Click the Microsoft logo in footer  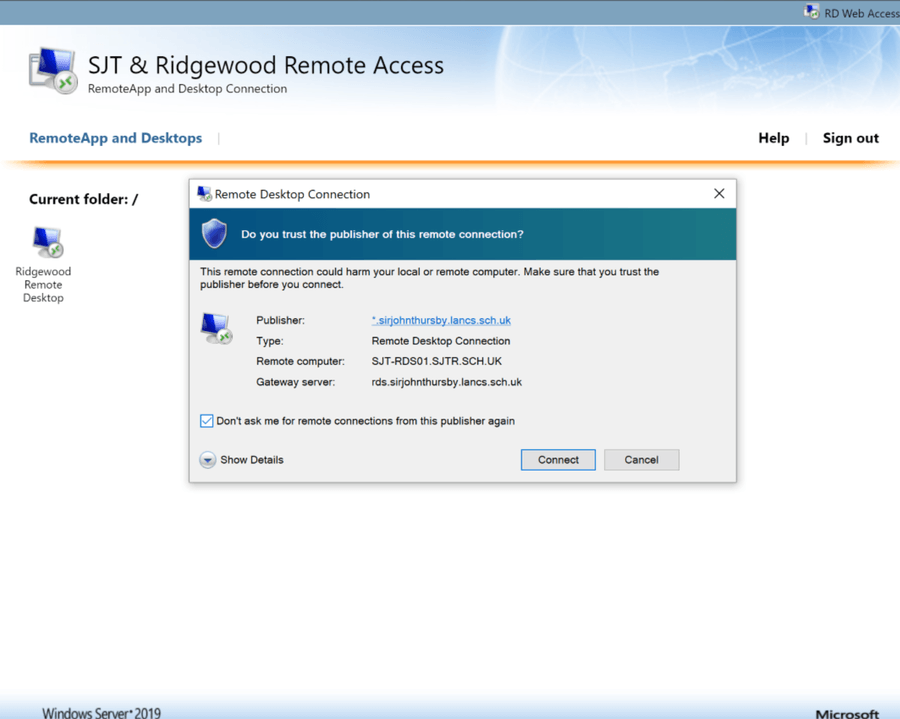[847, 713]
